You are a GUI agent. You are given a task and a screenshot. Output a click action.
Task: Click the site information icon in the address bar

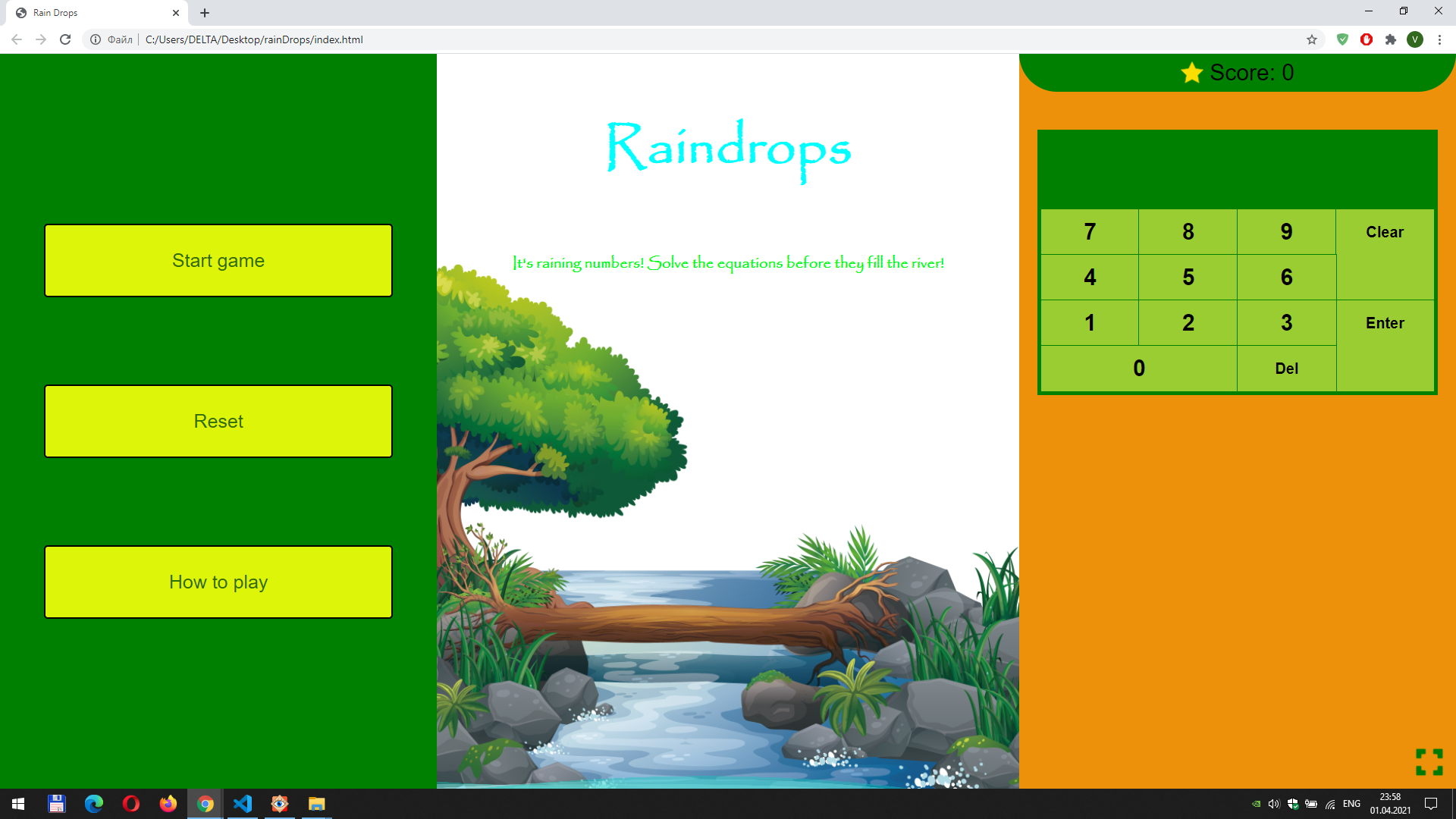tap(96, 39)
